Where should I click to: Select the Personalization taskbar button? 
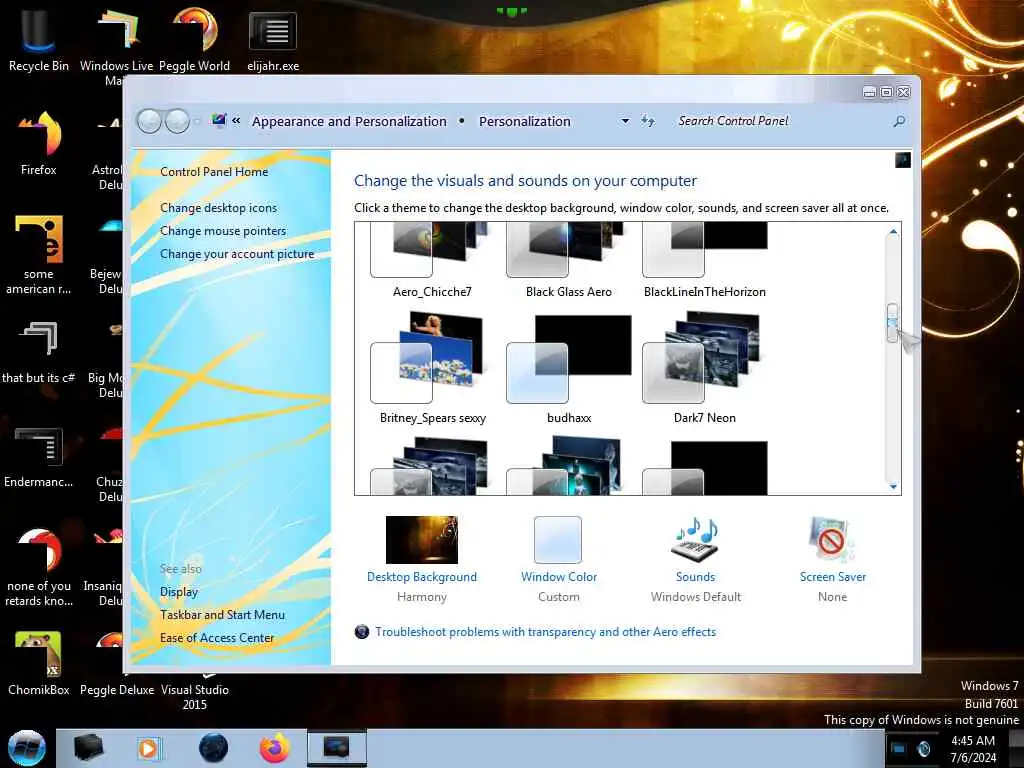(x=337, y=748)
